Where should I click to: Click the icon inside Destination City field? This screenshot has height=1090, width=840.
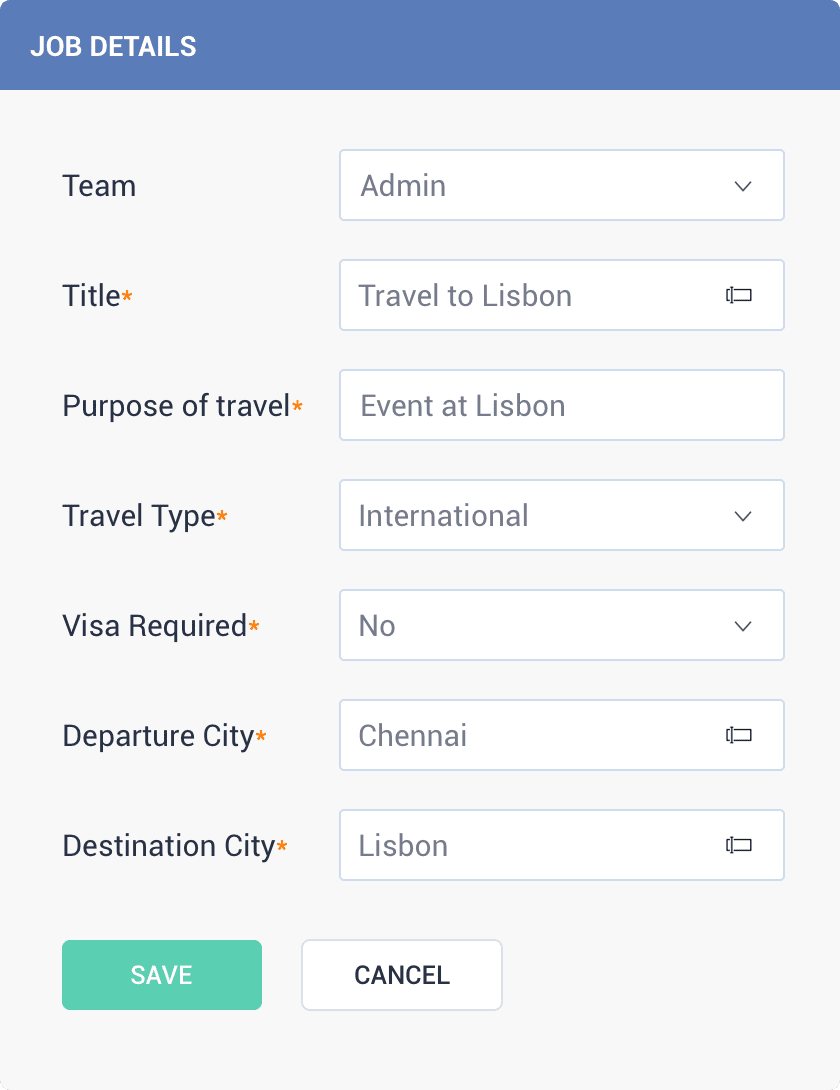click(x=738, y=845)
